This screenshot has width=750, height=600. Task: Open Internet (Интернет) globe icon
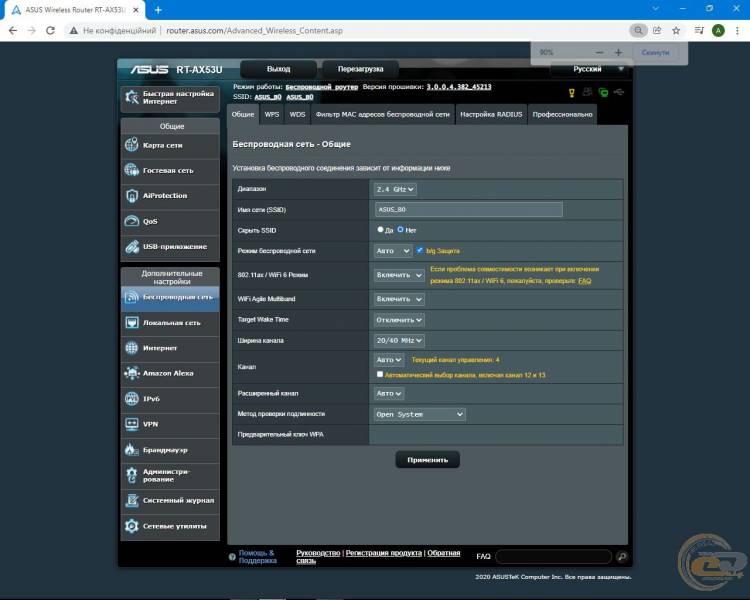132,348
